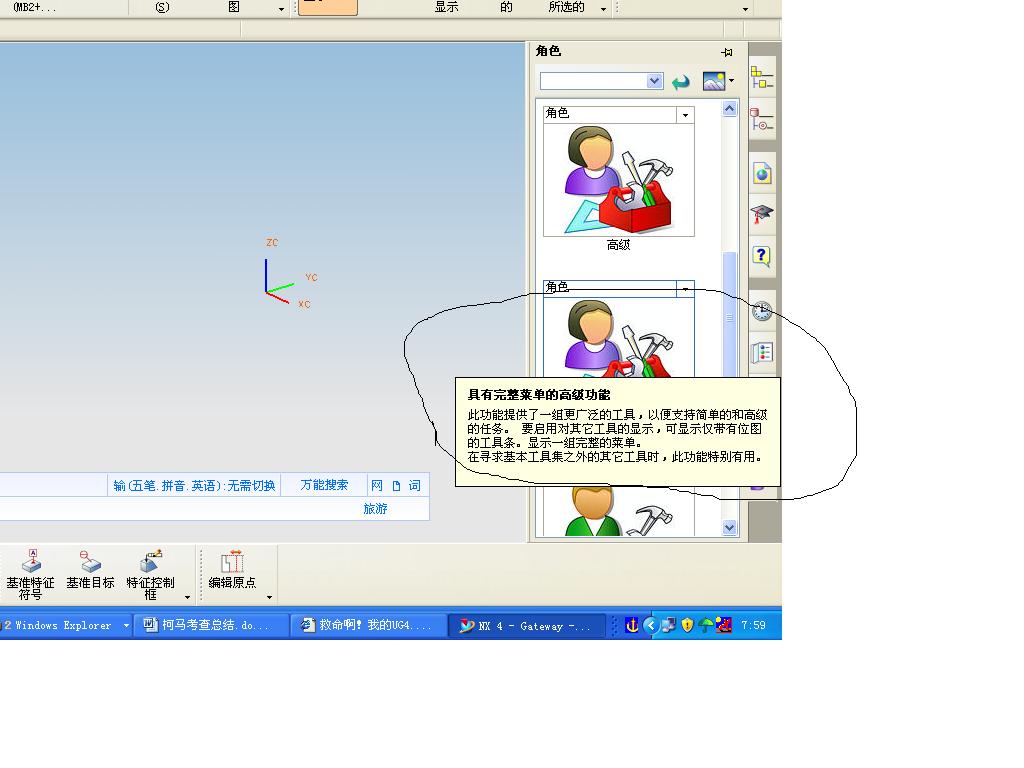The width and height of the screenshot is (1024, 768).
Task: Click the 所选的 toolbar label at top
Action: pos(566,7)
